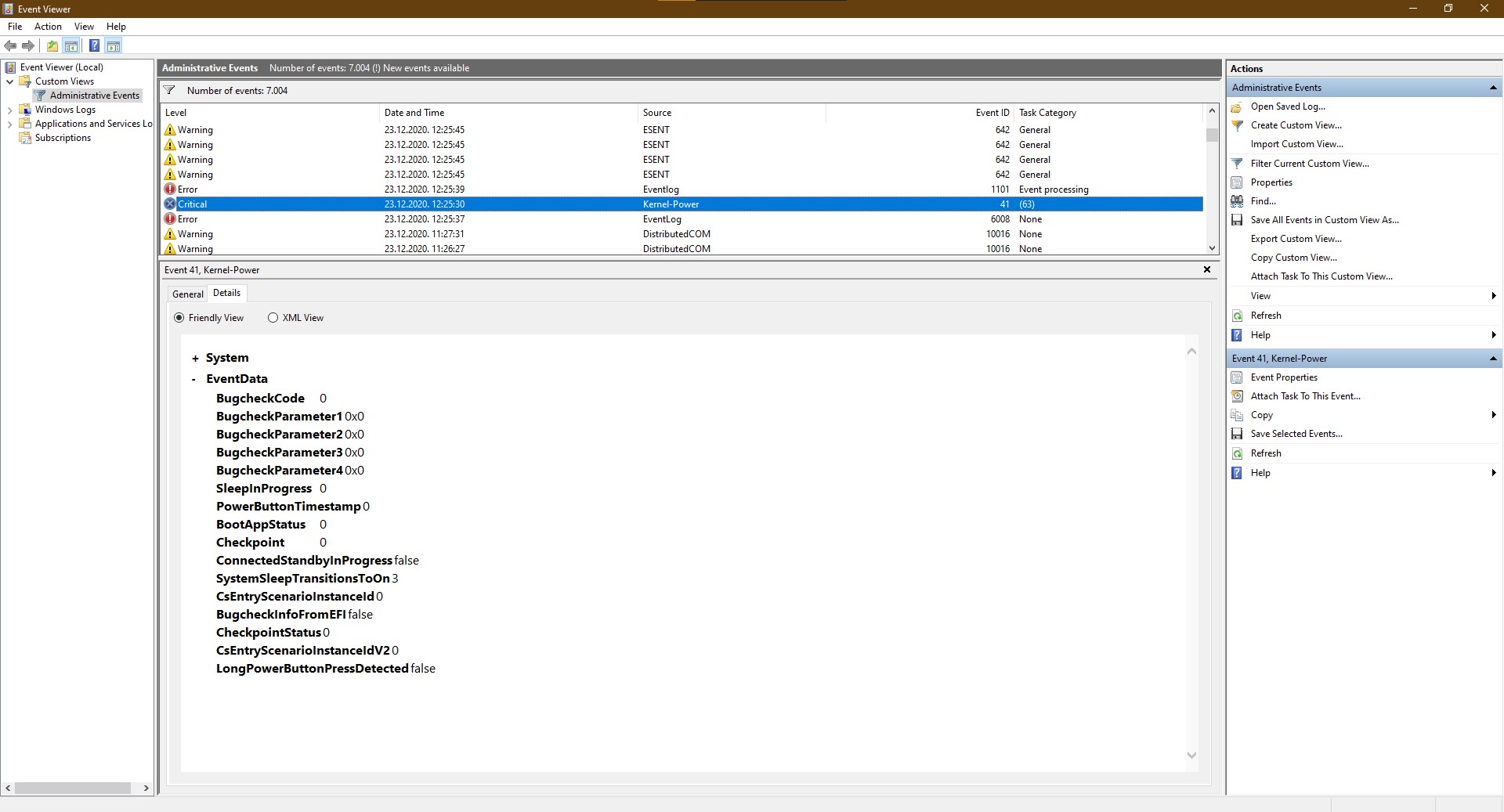1504x812 pixels.
Task: Switch to the Details tab
Action: 227,293
